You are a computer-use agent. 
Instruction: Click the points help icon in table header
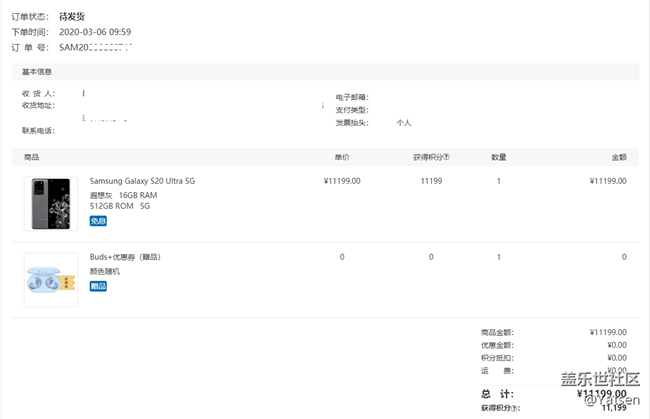(x=446, y=157)
